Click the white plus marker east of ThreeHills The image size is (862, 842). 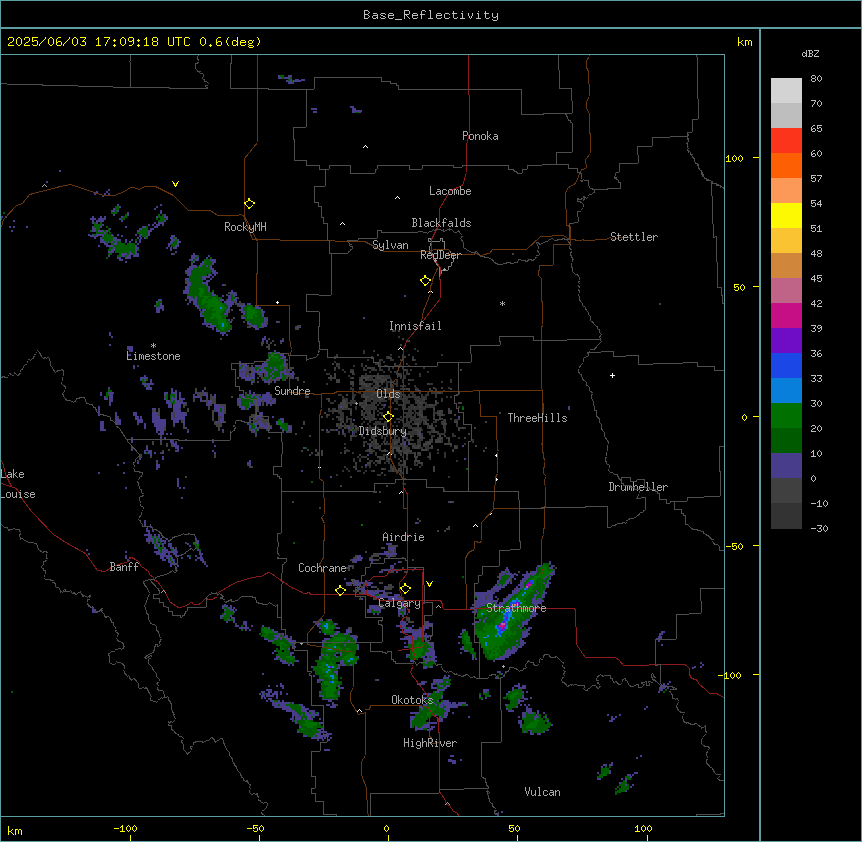(612, 375)
